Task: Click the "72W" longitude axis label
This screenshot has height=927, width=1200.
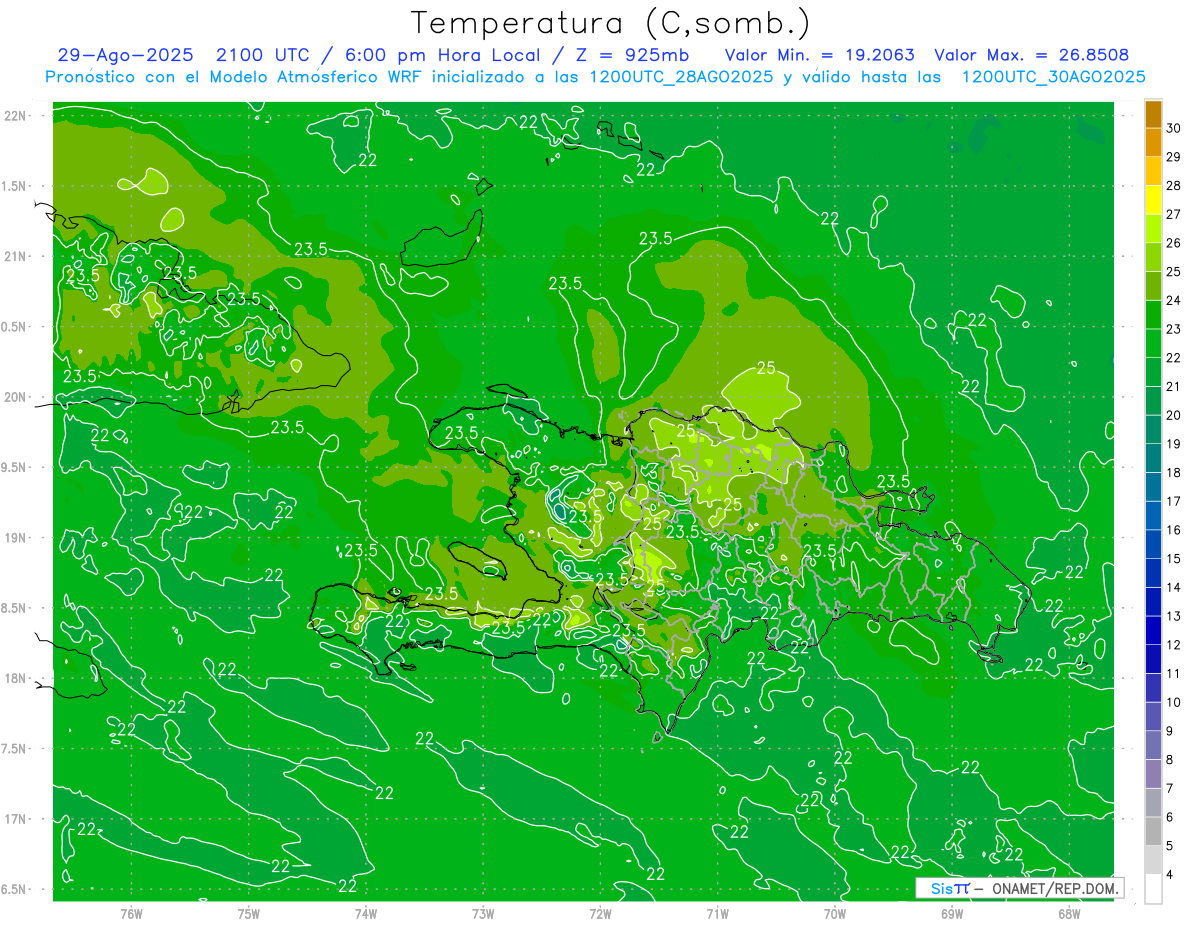Action: [x=600, y=913]
